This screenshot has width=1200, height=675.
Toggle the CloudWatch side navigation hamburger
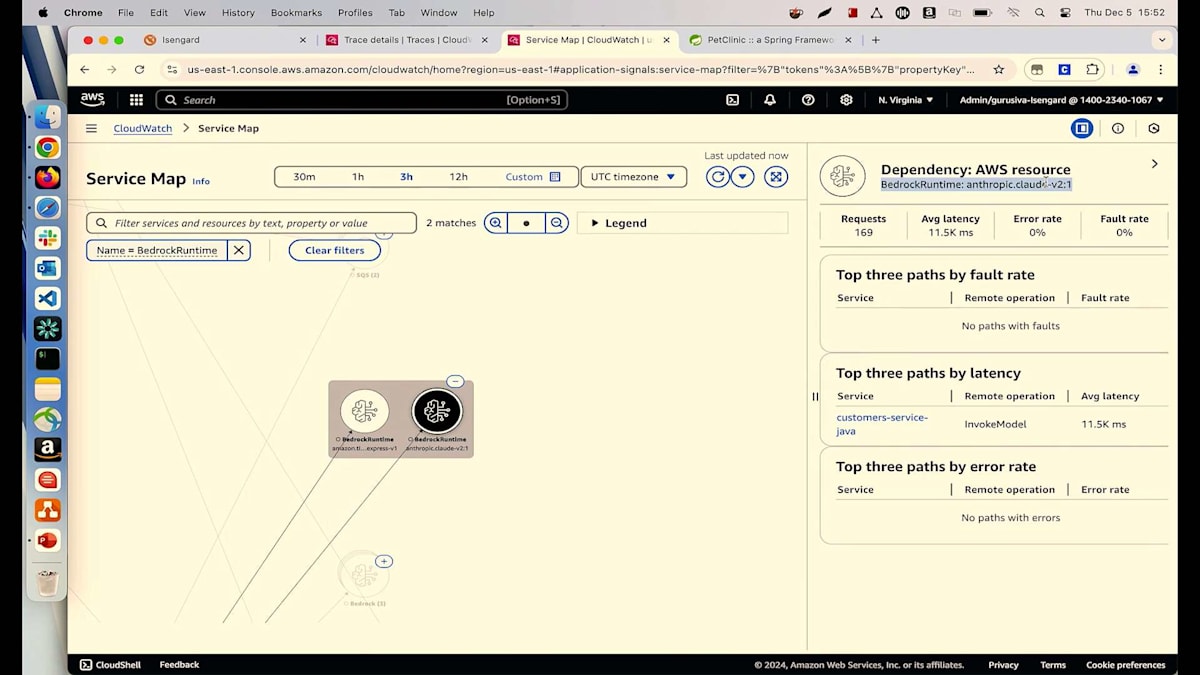(x=91, y=128)
